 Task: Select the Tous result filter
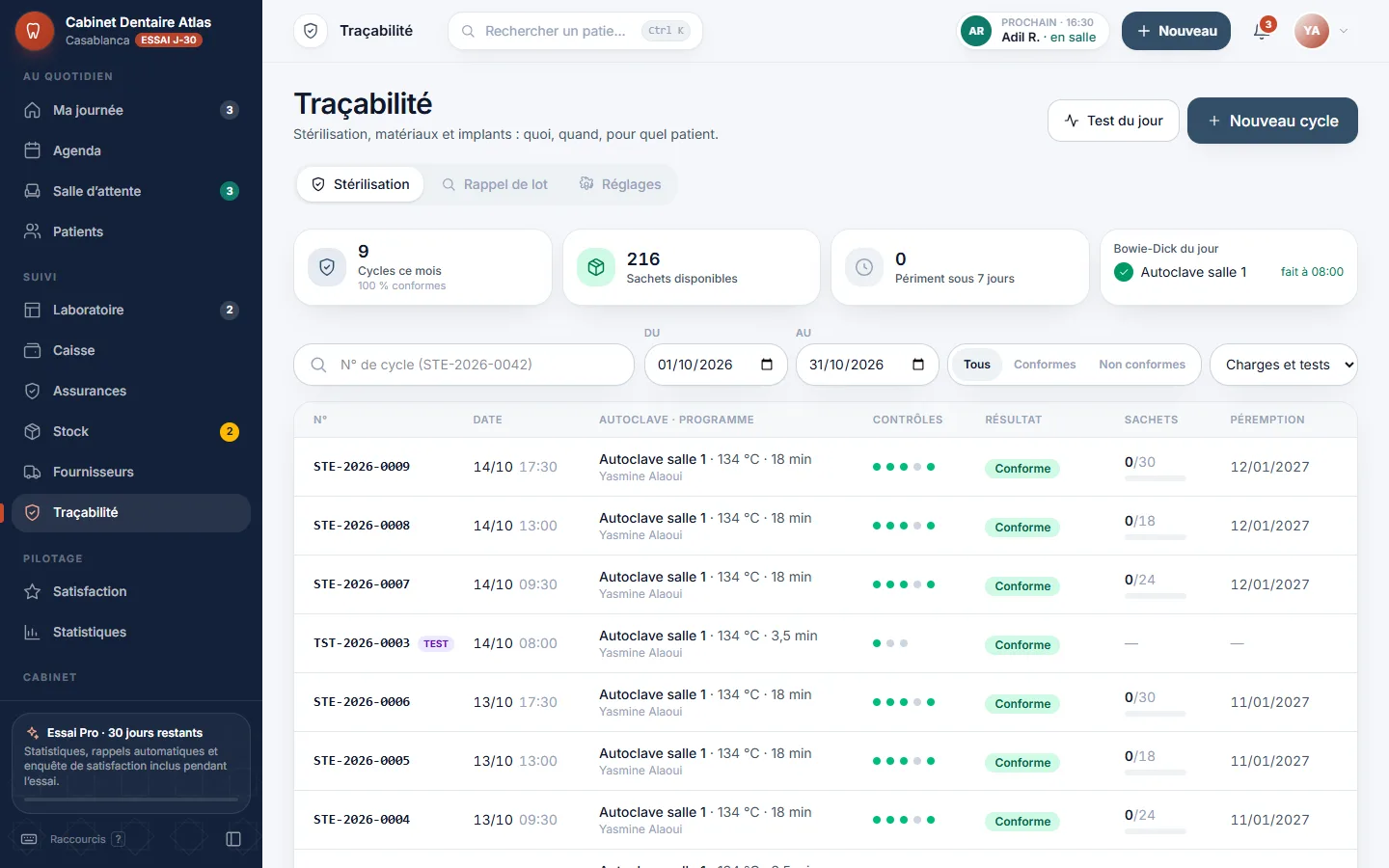[x=976, y=365]
